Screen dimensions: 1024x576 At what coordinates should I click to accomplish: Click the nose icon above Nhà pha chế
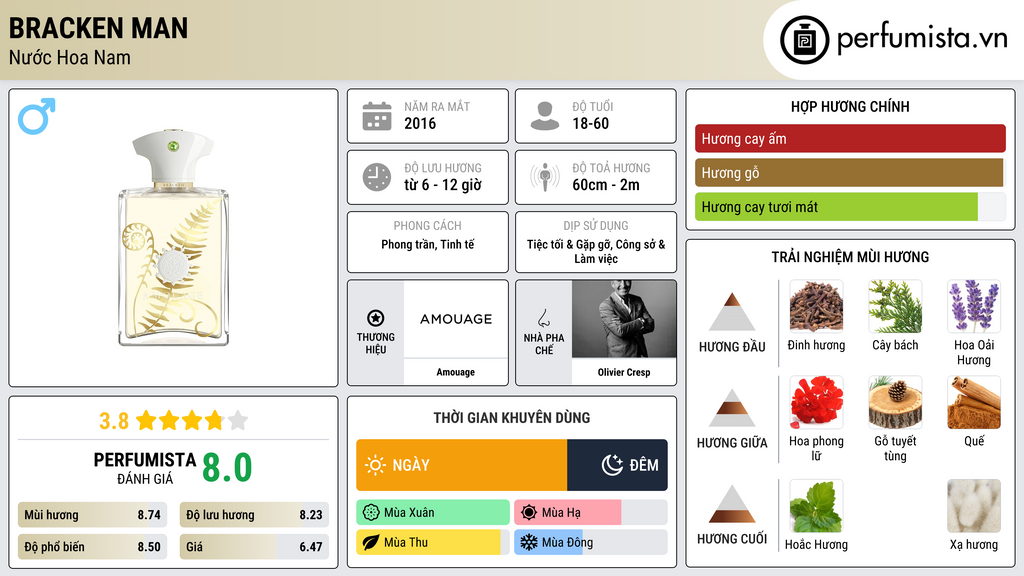point(543,318)
